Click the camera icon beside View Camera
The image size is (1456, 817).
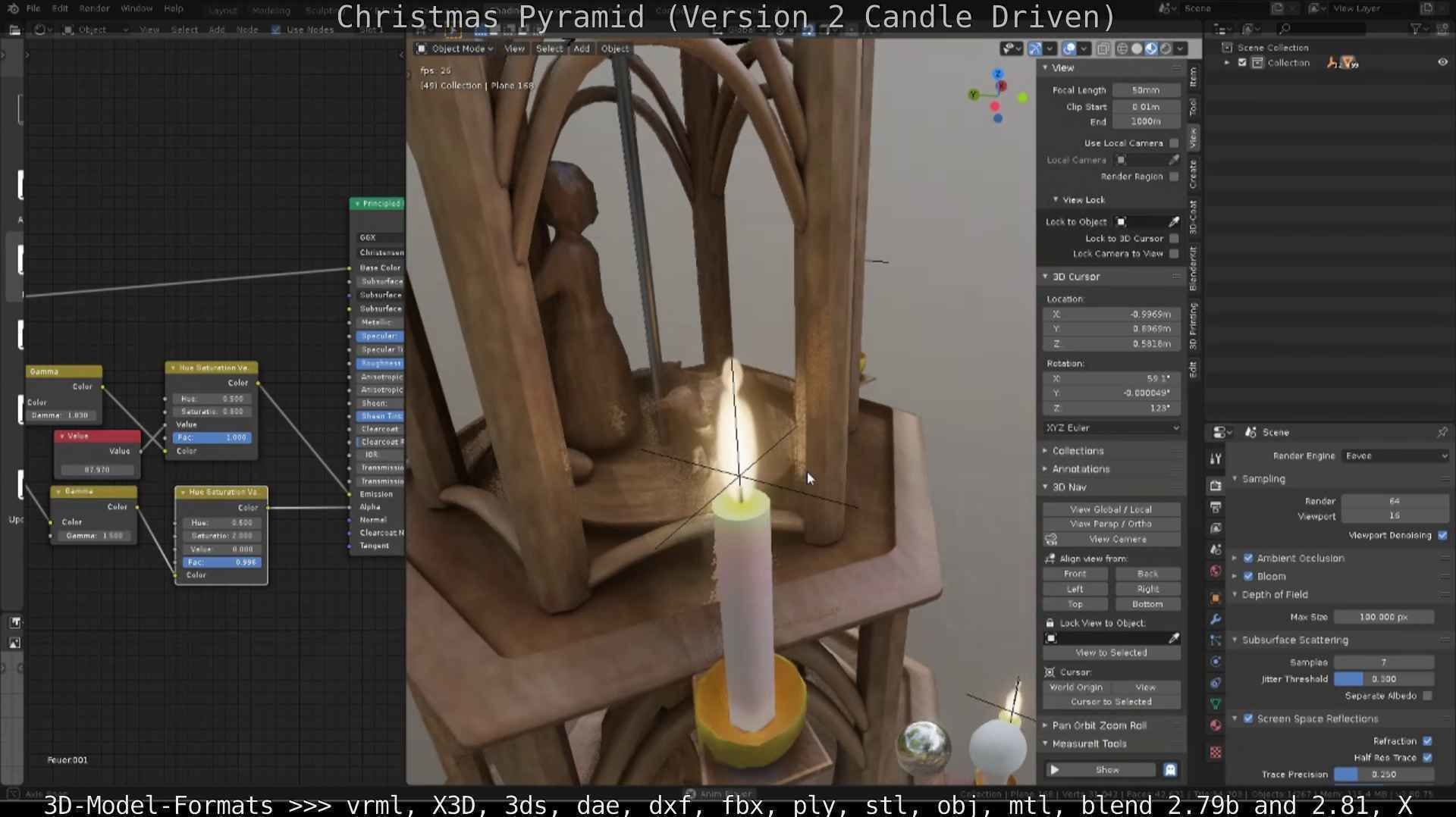coord(1051,540)
